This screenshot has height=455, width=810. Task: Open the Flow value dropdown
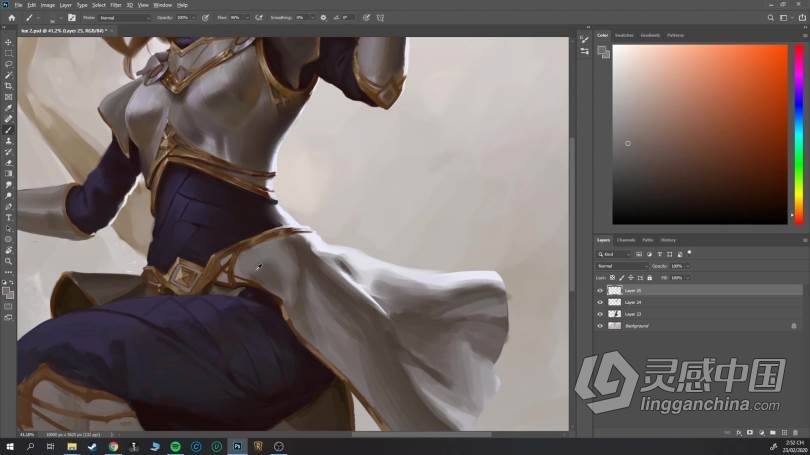[246, 18]
